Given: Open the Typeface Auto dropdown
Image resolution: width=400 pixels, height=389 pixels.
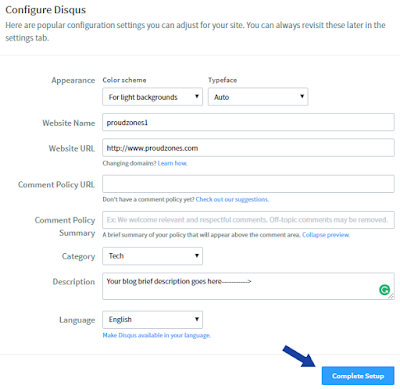Looking at the screenshot, I should (258, 97).
